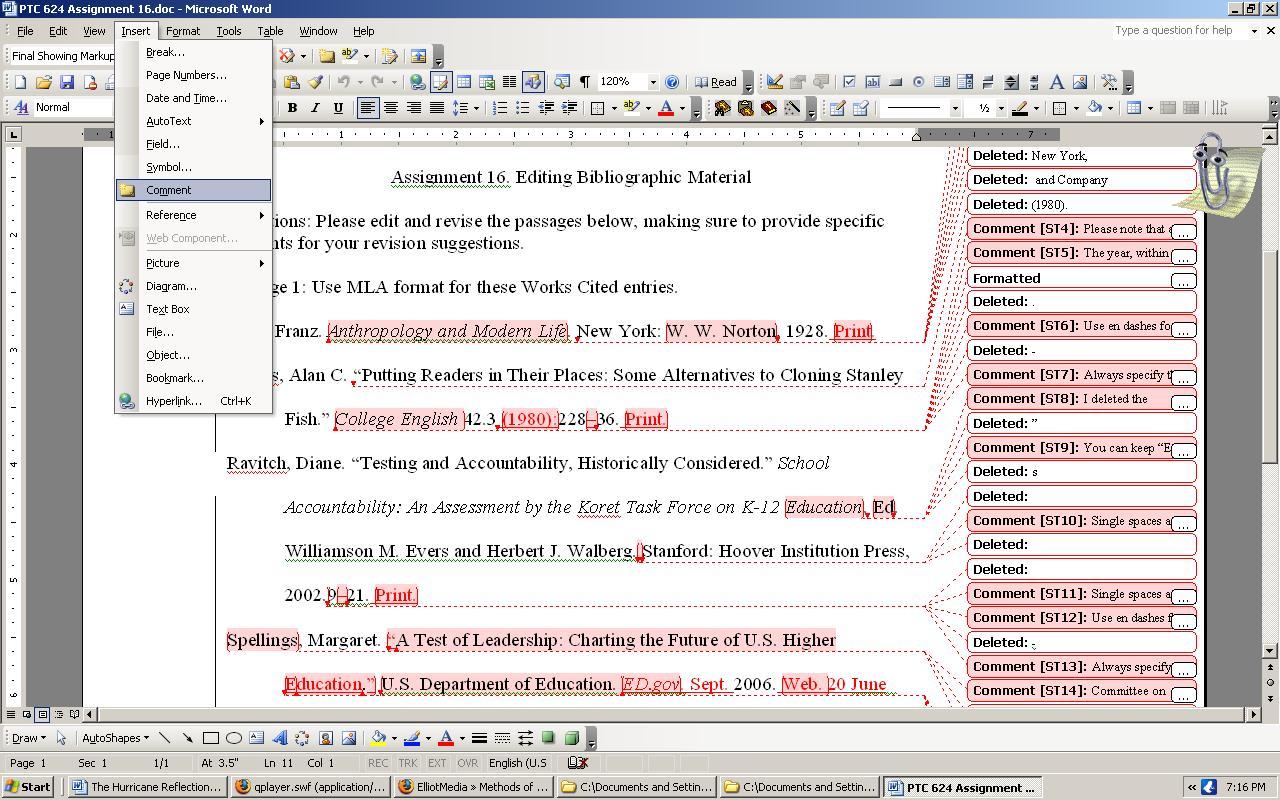
Task: Toggle Show/Hide paragraph marks
Action: [x=584, y=82]
